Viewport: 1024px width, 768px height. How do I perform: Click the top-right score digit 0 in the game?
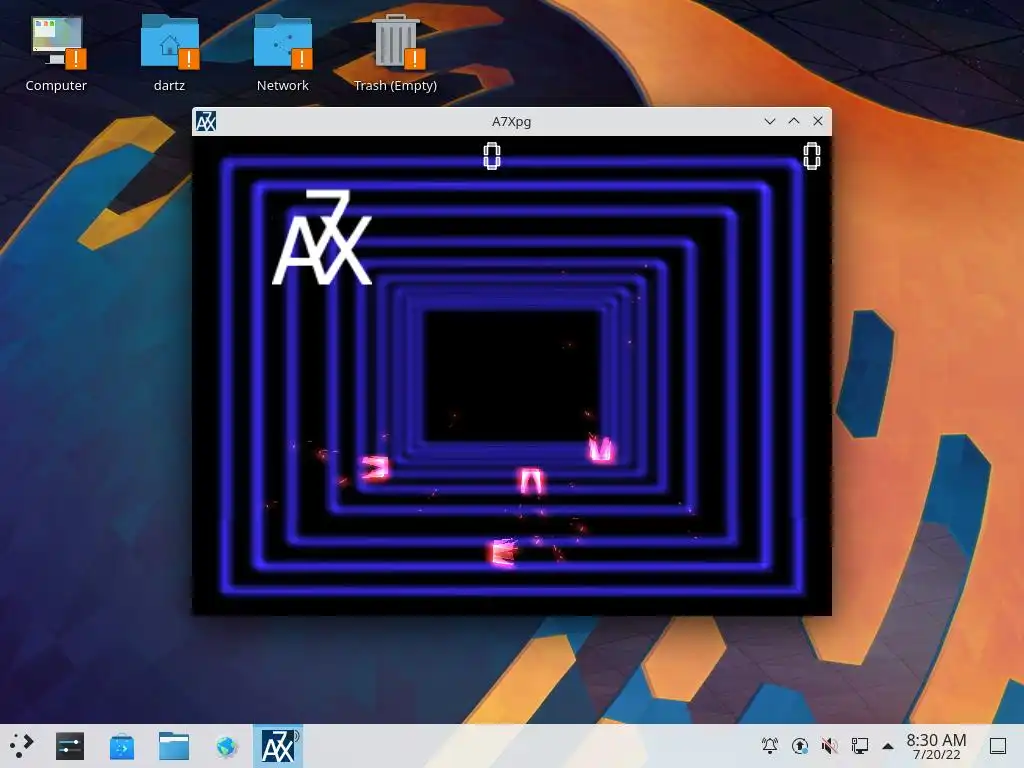(x=812, y=156)
